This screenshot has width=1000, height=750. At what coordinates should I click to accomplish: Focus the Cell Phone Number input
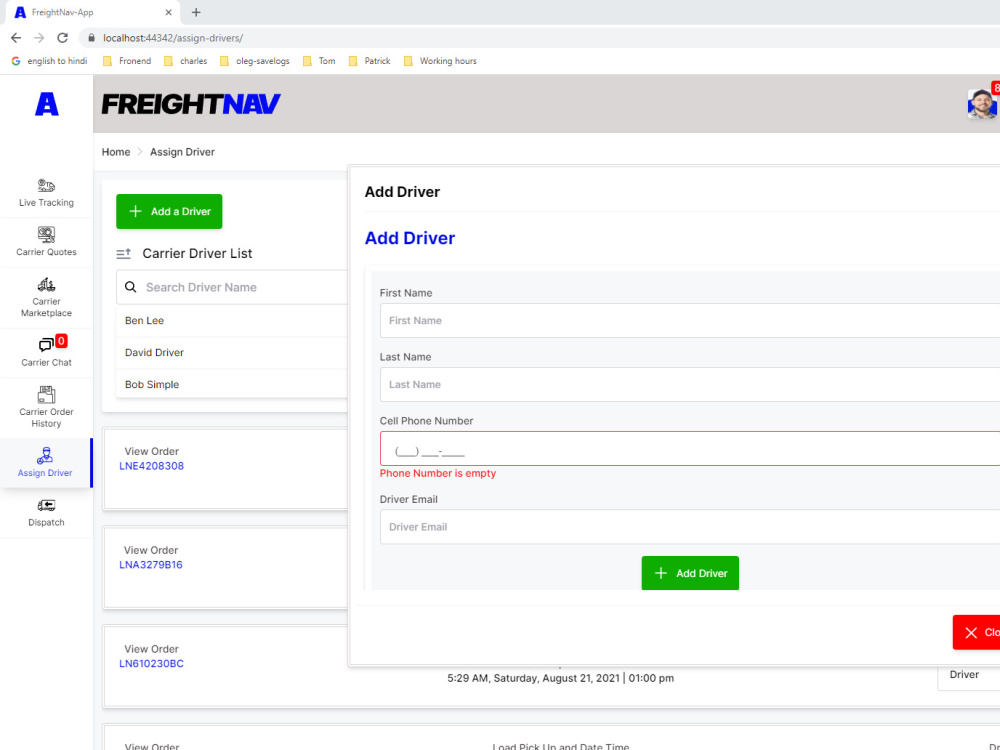click(690, 448)
